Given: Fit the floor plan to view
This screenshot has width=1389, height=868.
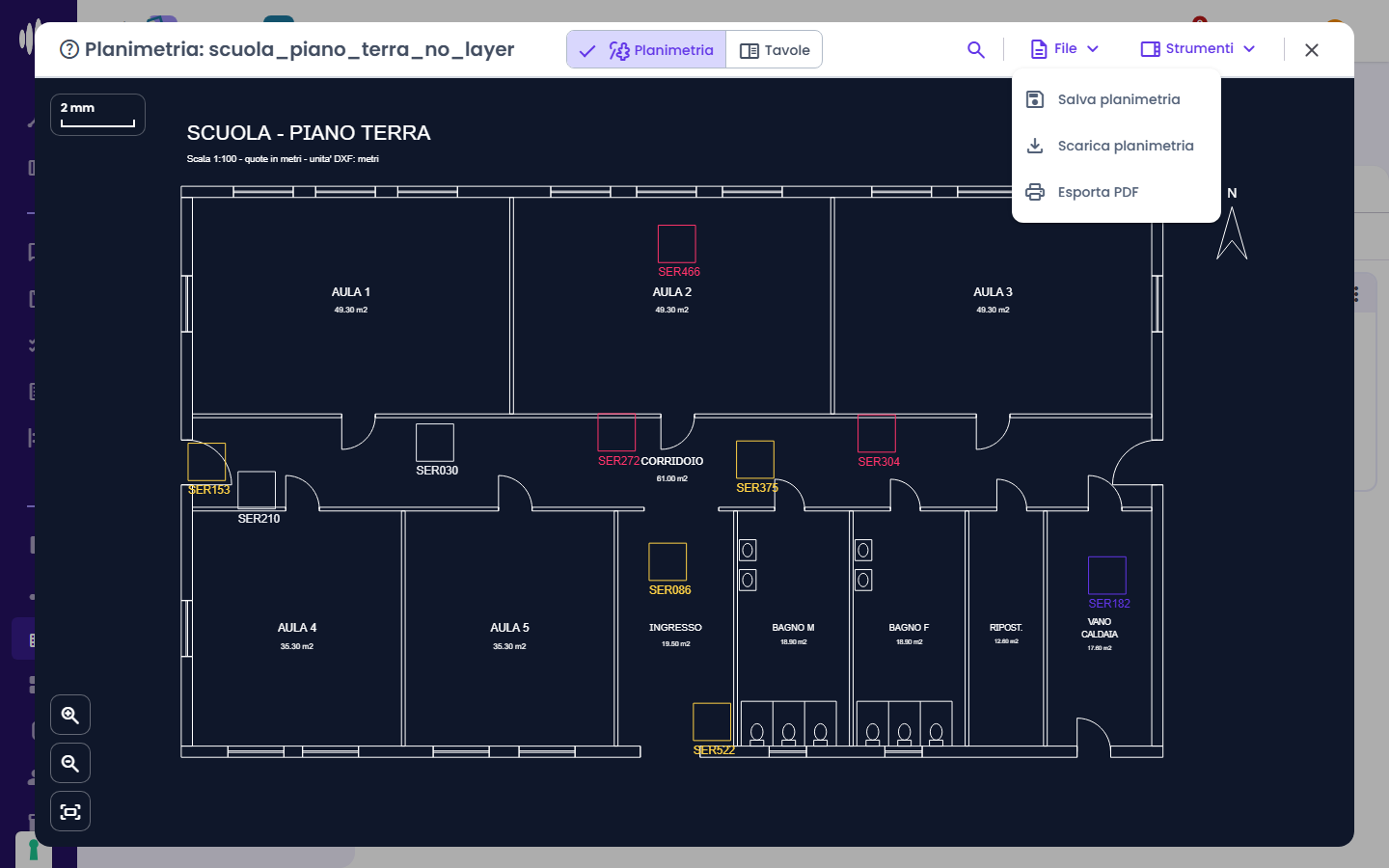Looking at the screenshot, I should (70, 811).
